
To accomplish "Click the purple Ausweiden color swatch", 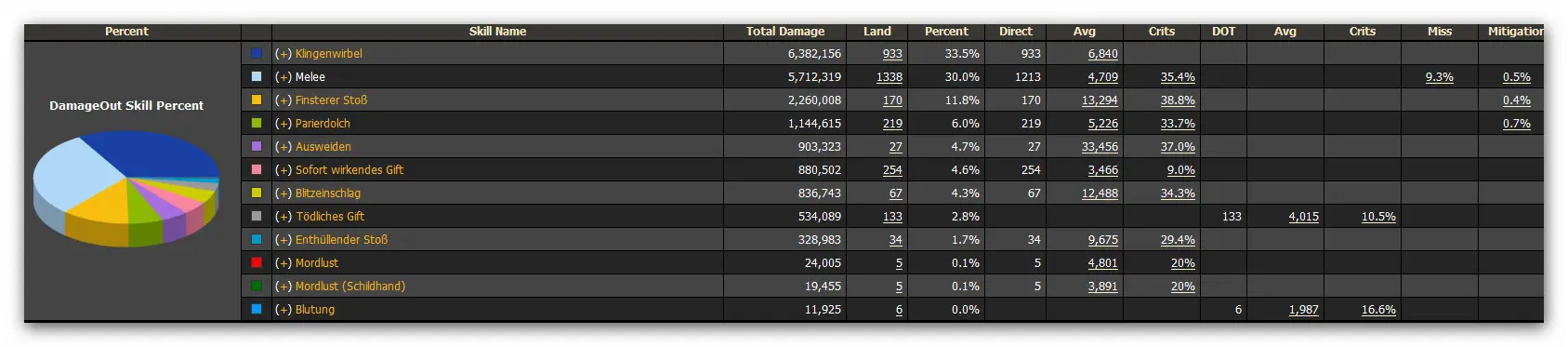I will coord(257,146).
